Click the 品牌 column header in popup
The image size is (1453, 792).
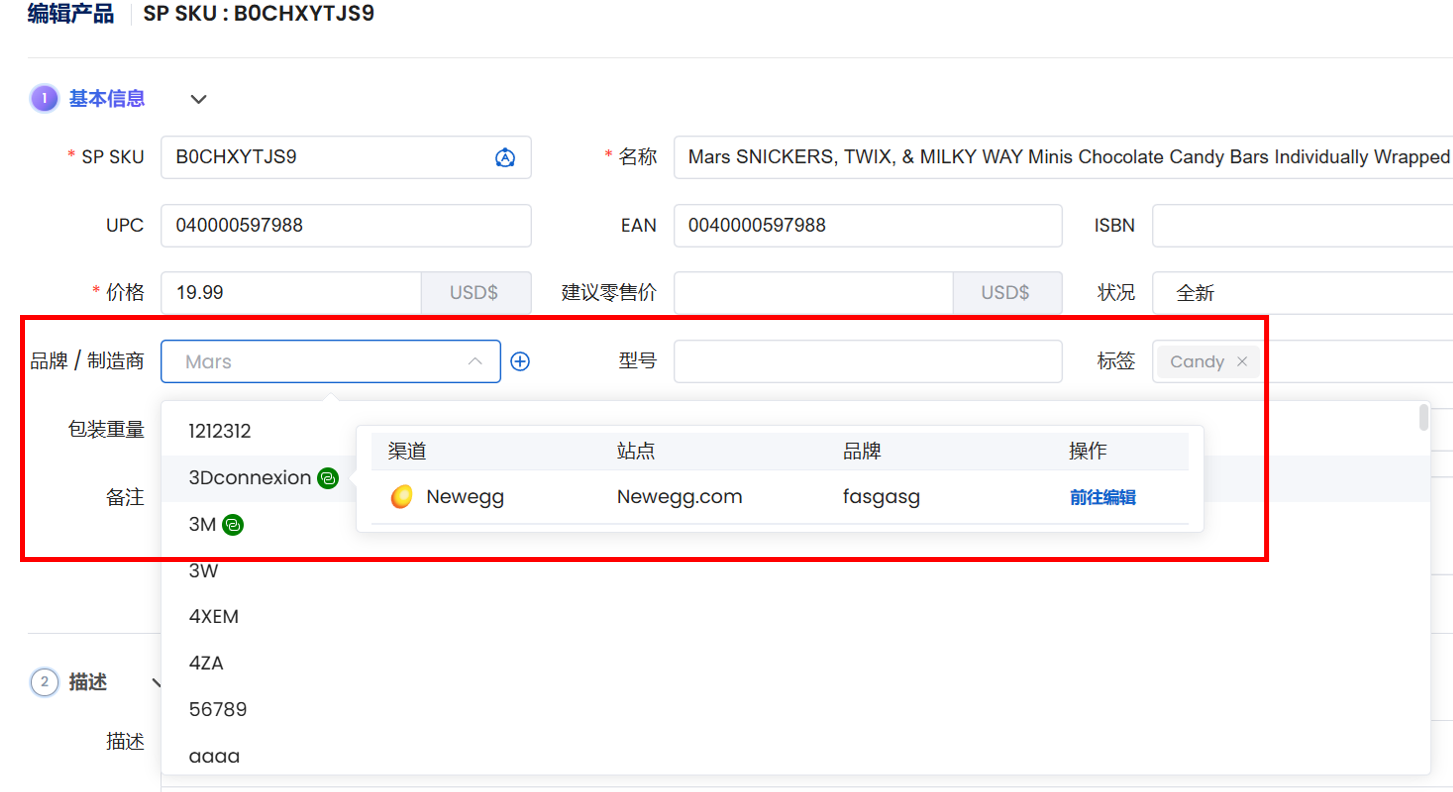(x=862, y=451)
